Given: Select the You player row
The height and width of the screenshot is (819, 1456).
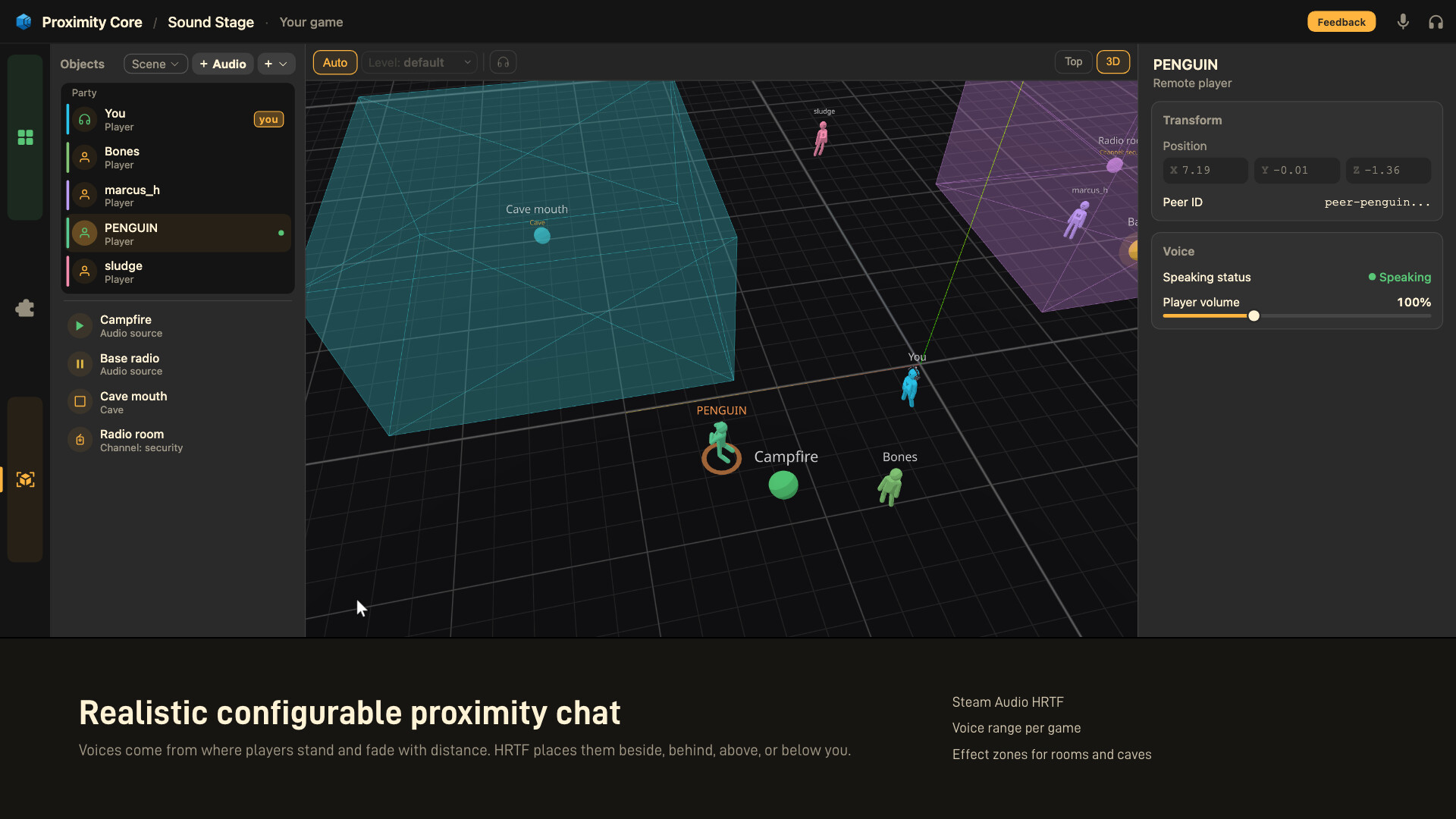Looking at the screenshot, I should 178,120.
